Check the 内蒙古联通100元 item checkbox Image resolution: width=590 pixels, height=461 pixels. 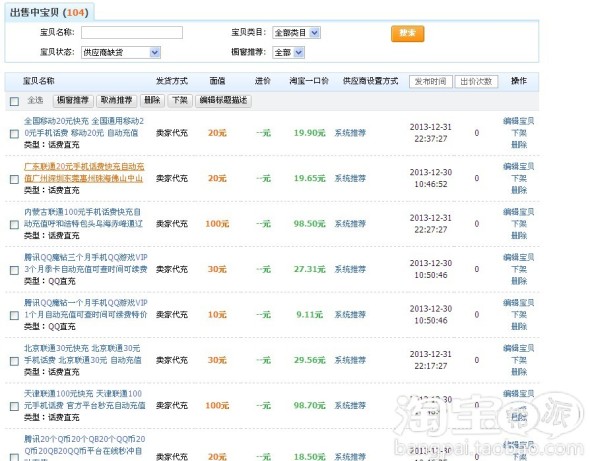pos(14,225)
